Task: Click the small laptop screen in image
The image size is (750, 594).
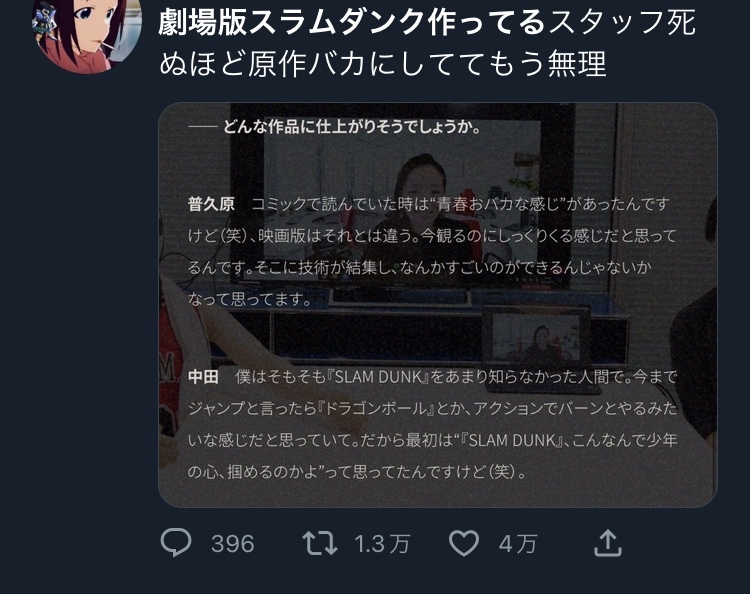Action: [x=536, y=338]
